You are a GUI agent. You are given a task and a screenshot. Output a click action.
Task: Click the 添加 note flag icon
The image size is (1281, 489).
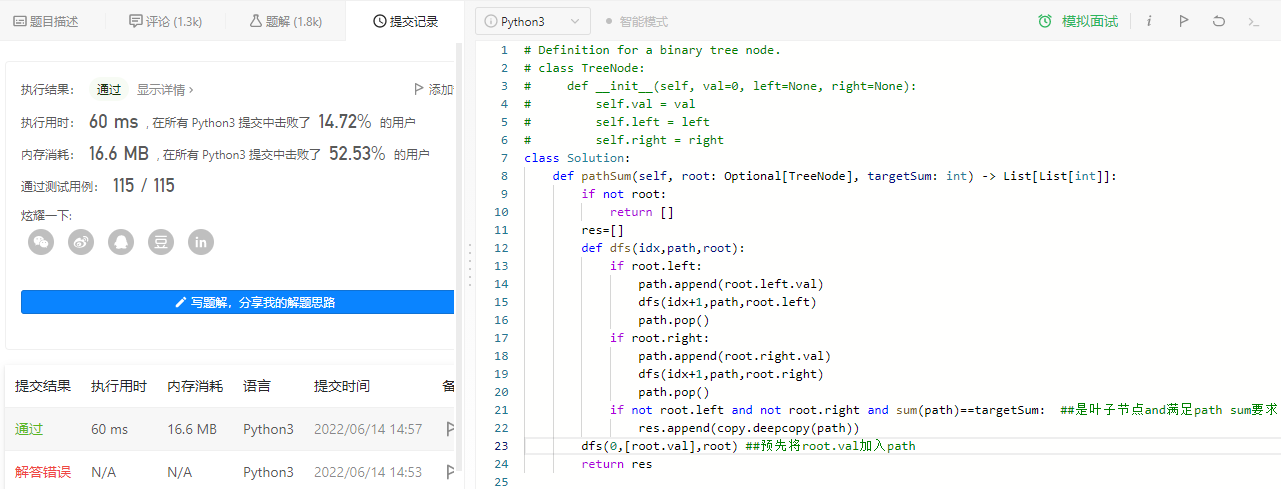pos(419,89)
